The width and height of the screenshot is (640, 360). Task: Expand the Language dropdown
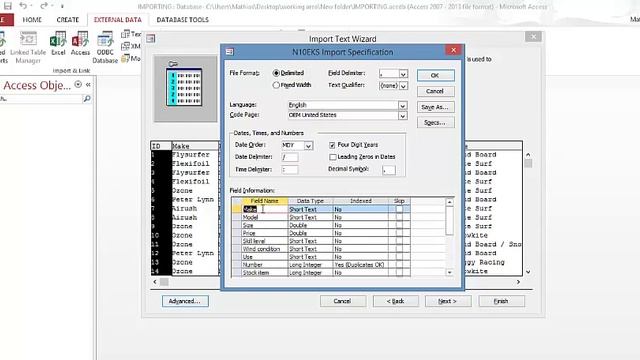(x=402, y=105)
